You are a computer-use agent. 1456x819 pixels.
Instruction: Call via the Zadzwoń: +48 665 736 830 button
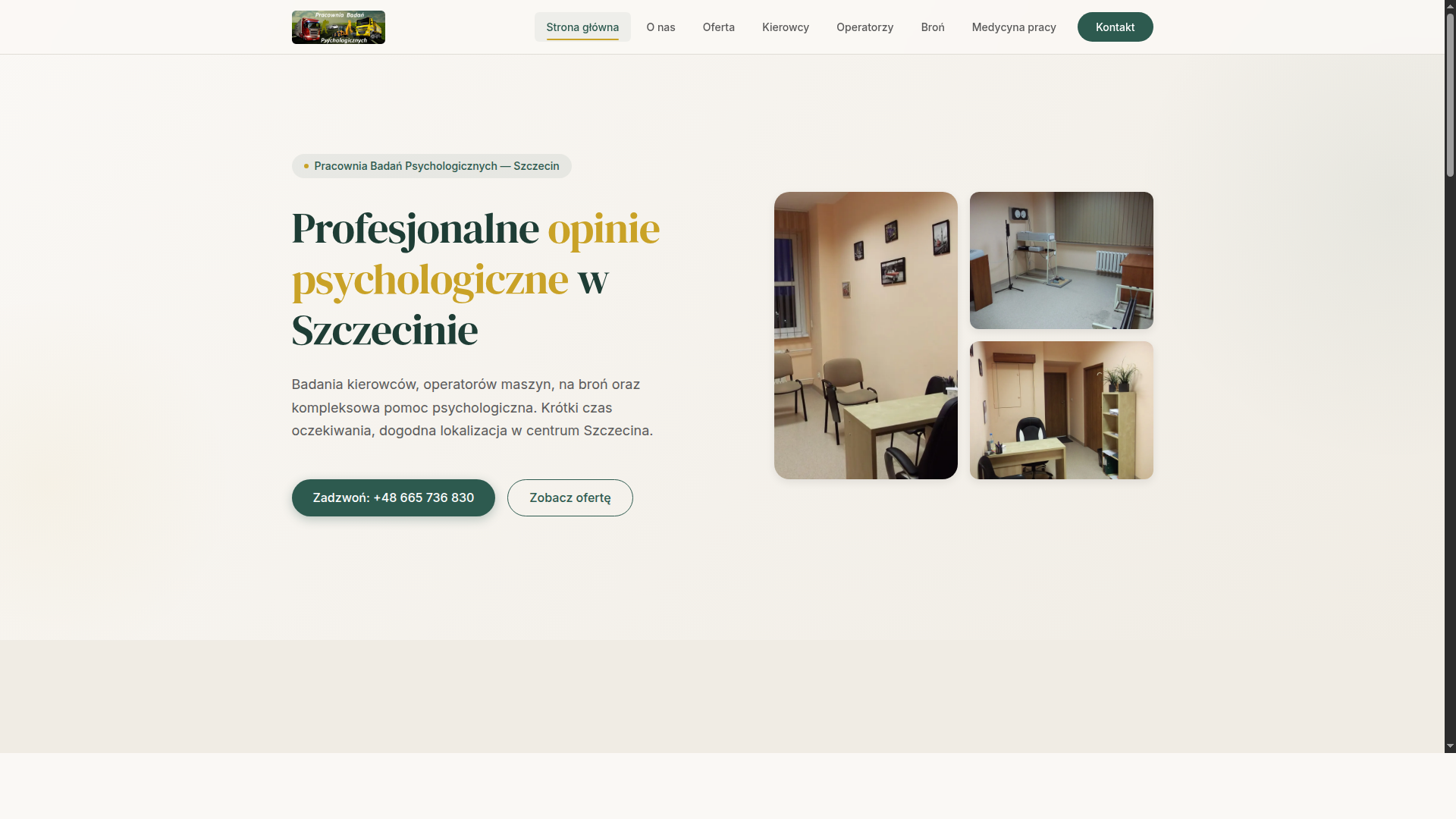pos(393,497)
